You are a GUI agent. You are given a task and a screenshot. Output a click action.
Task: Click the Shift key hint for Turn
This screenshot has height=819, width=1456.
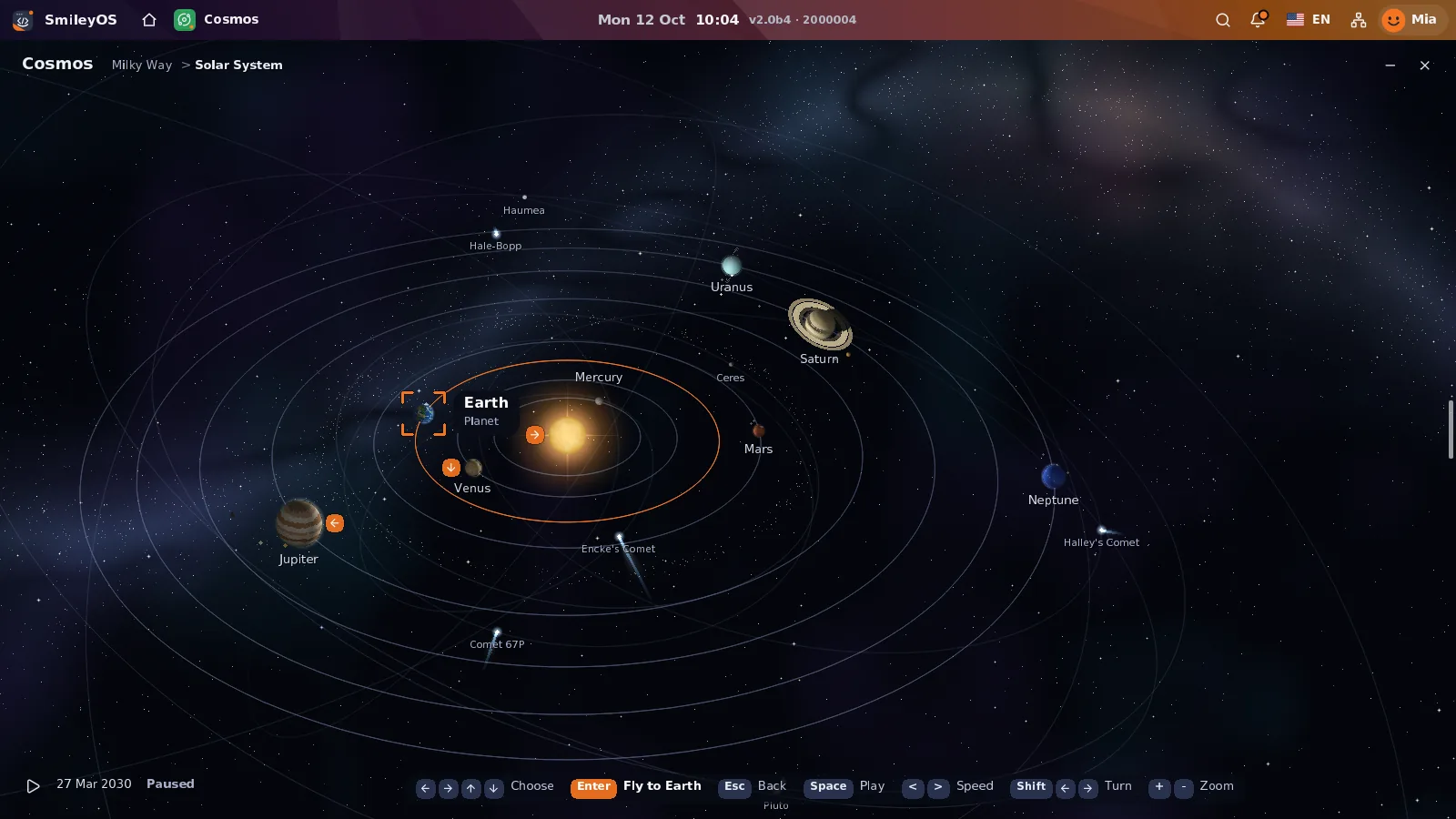coord(1031,787)
